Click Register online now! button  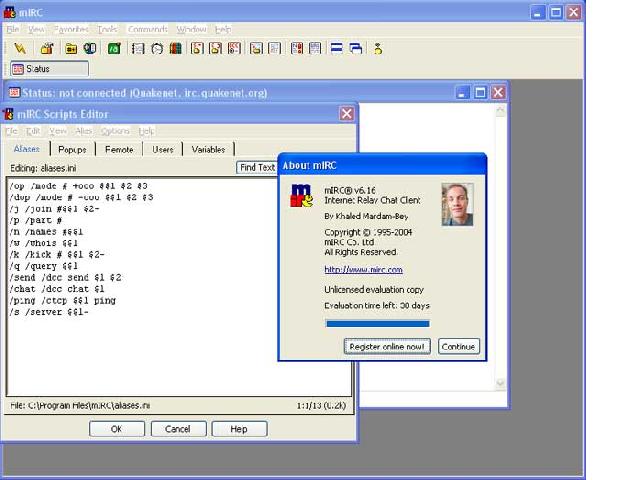coord(387,347)
